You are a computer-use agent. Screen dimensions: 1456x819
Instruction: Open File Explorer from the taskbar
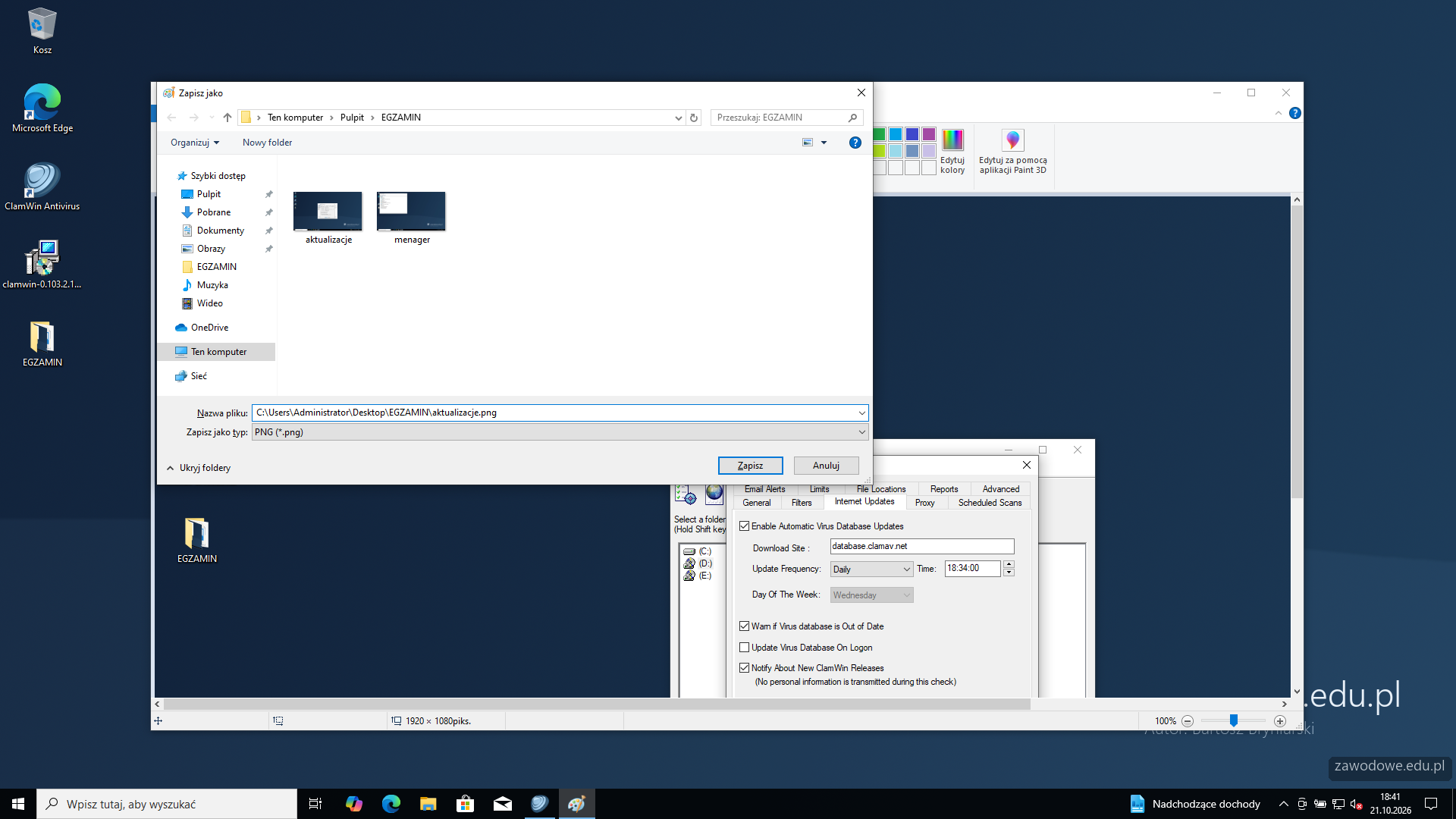[x=428, y=804]
